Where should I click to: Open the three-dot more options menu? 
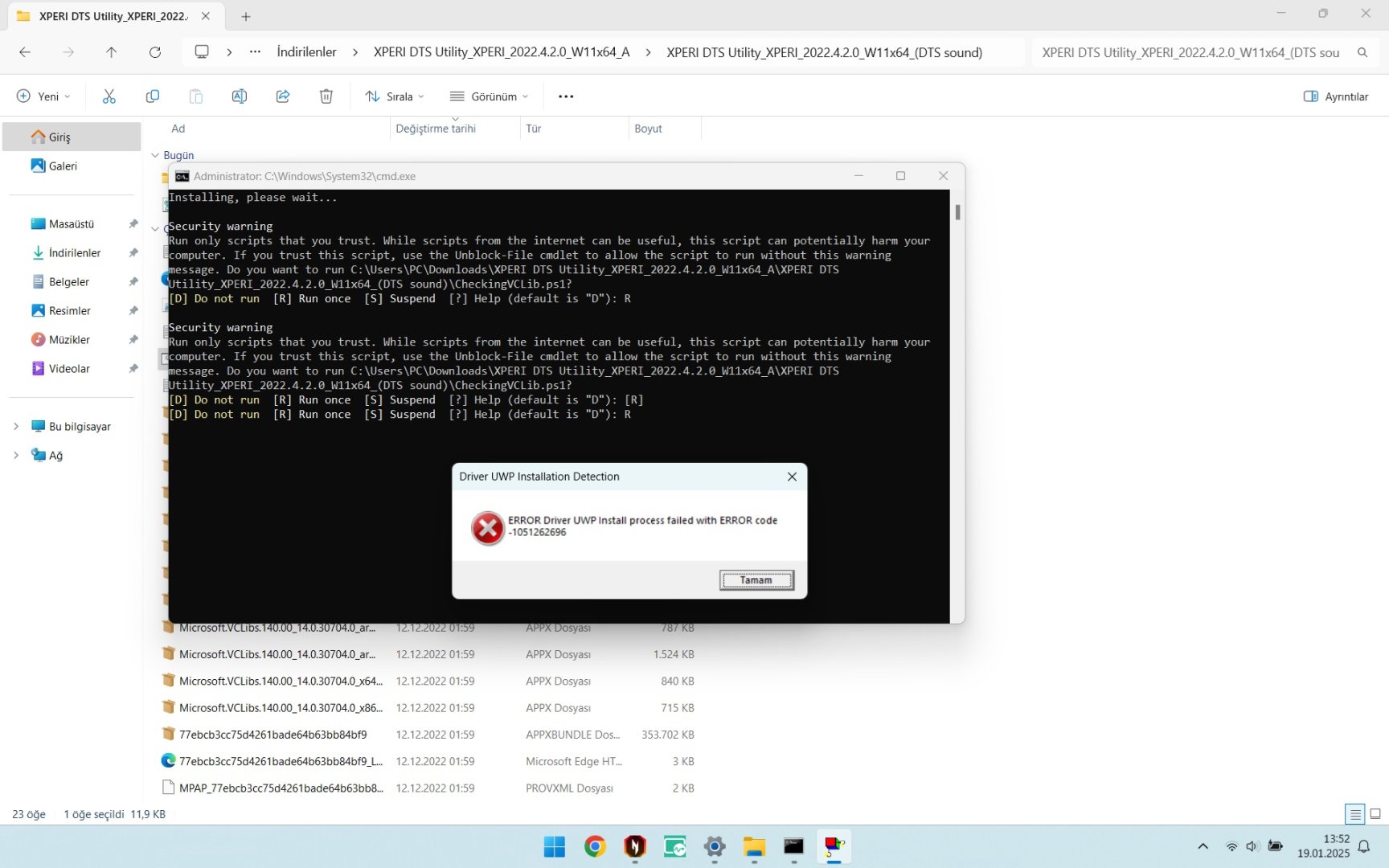[566, 96]
